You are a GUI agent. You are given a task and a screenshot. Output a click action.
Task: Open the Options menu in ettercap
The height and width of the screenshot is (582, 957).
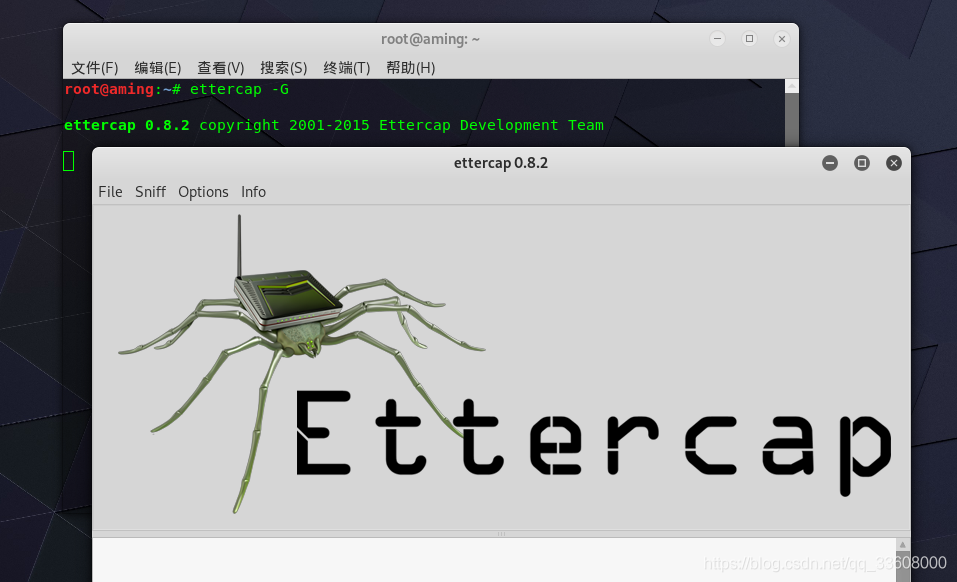click(x=203, y=192)
